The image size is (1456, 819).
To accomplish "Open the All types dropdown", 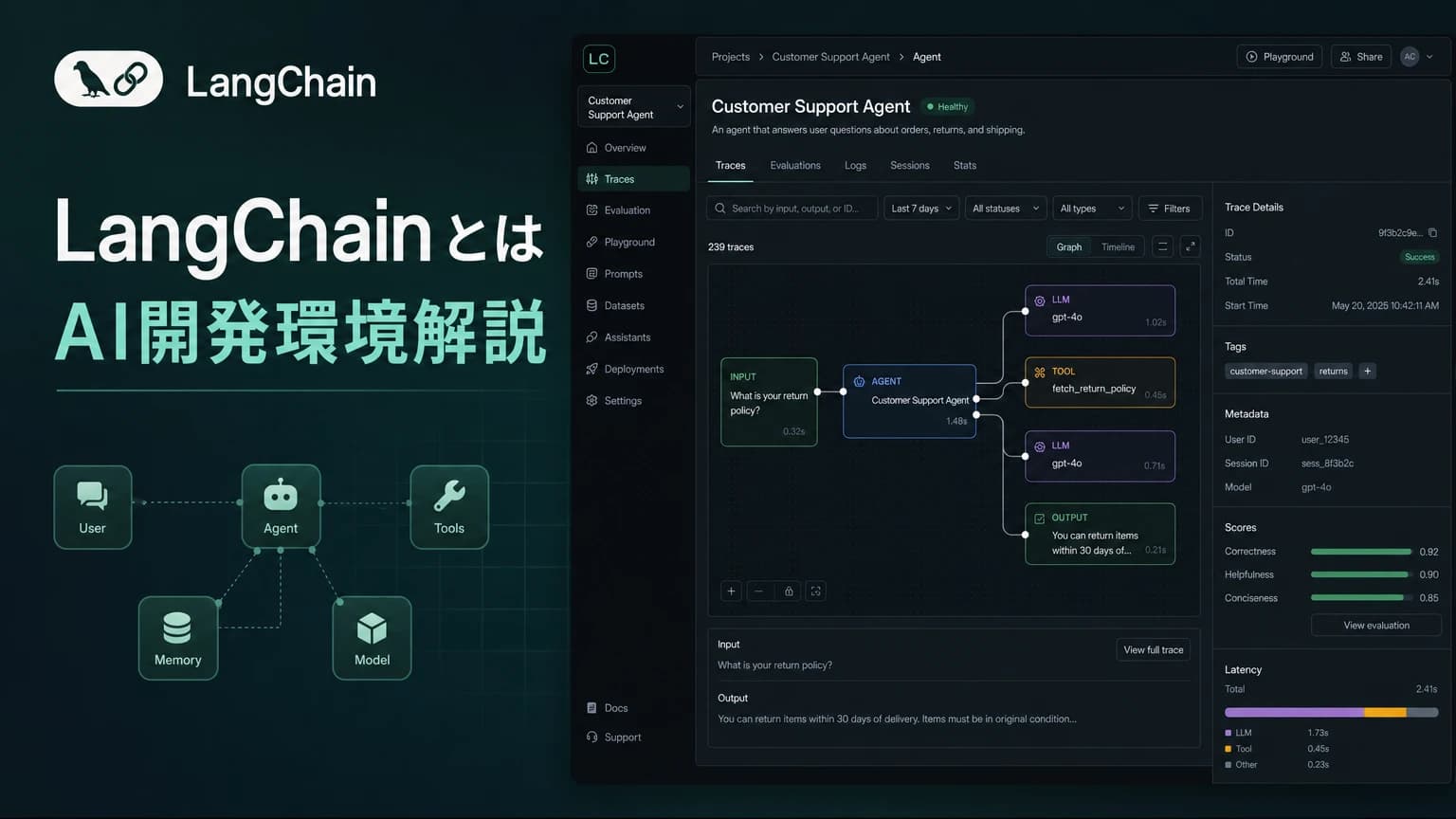I will coord(1092,209).
